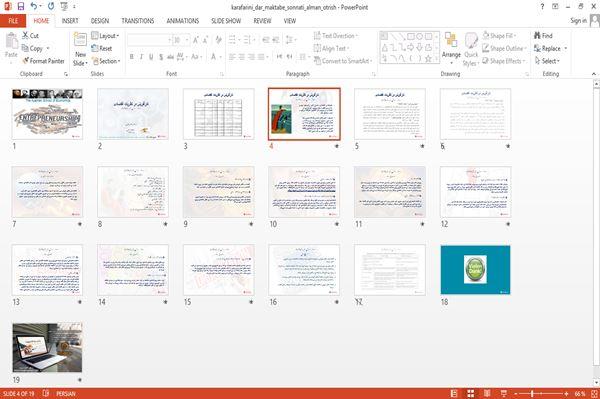
Task: Toggle text Shadow formatting
Action: click(161, 57)
